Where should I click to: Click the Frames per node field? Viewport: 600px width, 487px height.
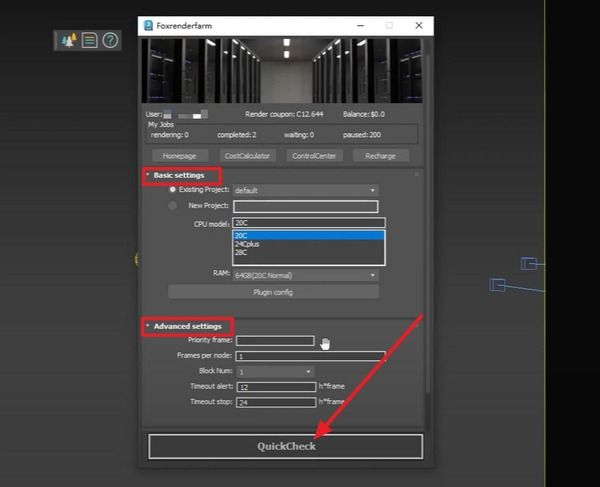pos(310,356)
